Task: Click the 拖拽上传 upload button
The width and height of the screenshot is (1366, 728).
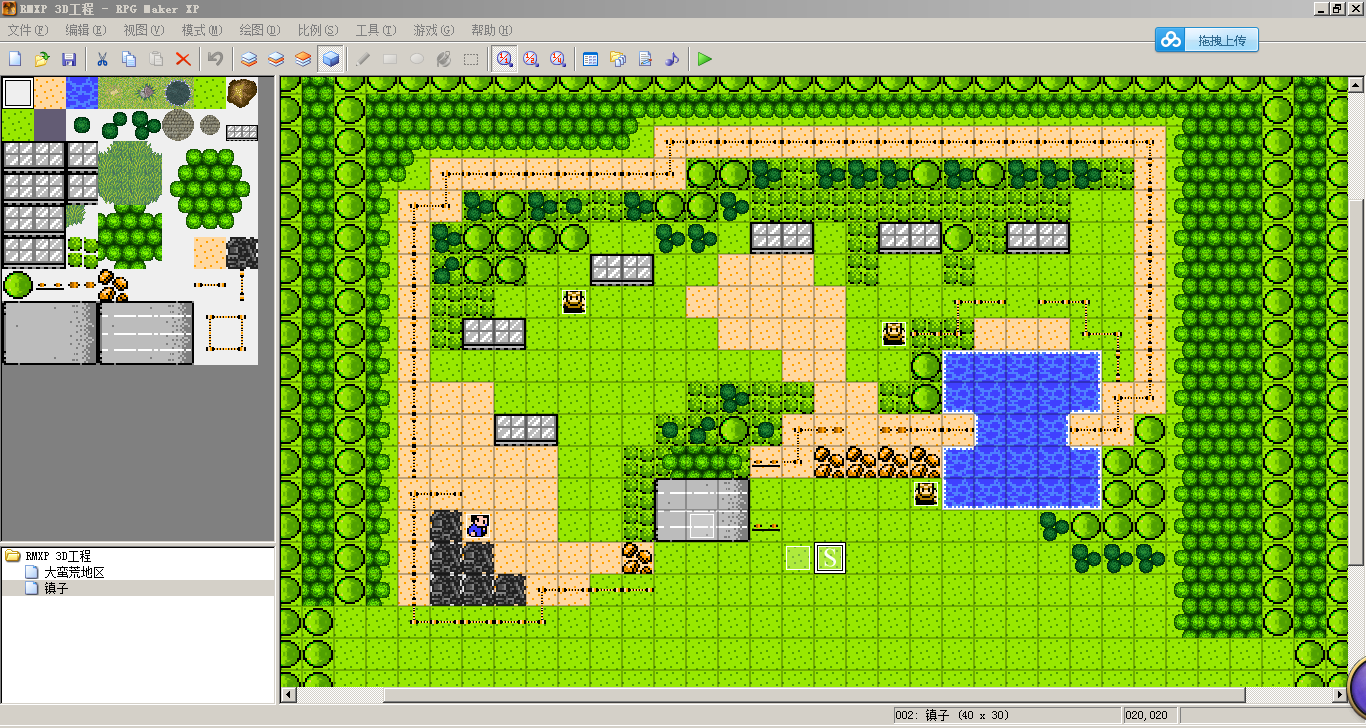Action: click(1208, 40)
